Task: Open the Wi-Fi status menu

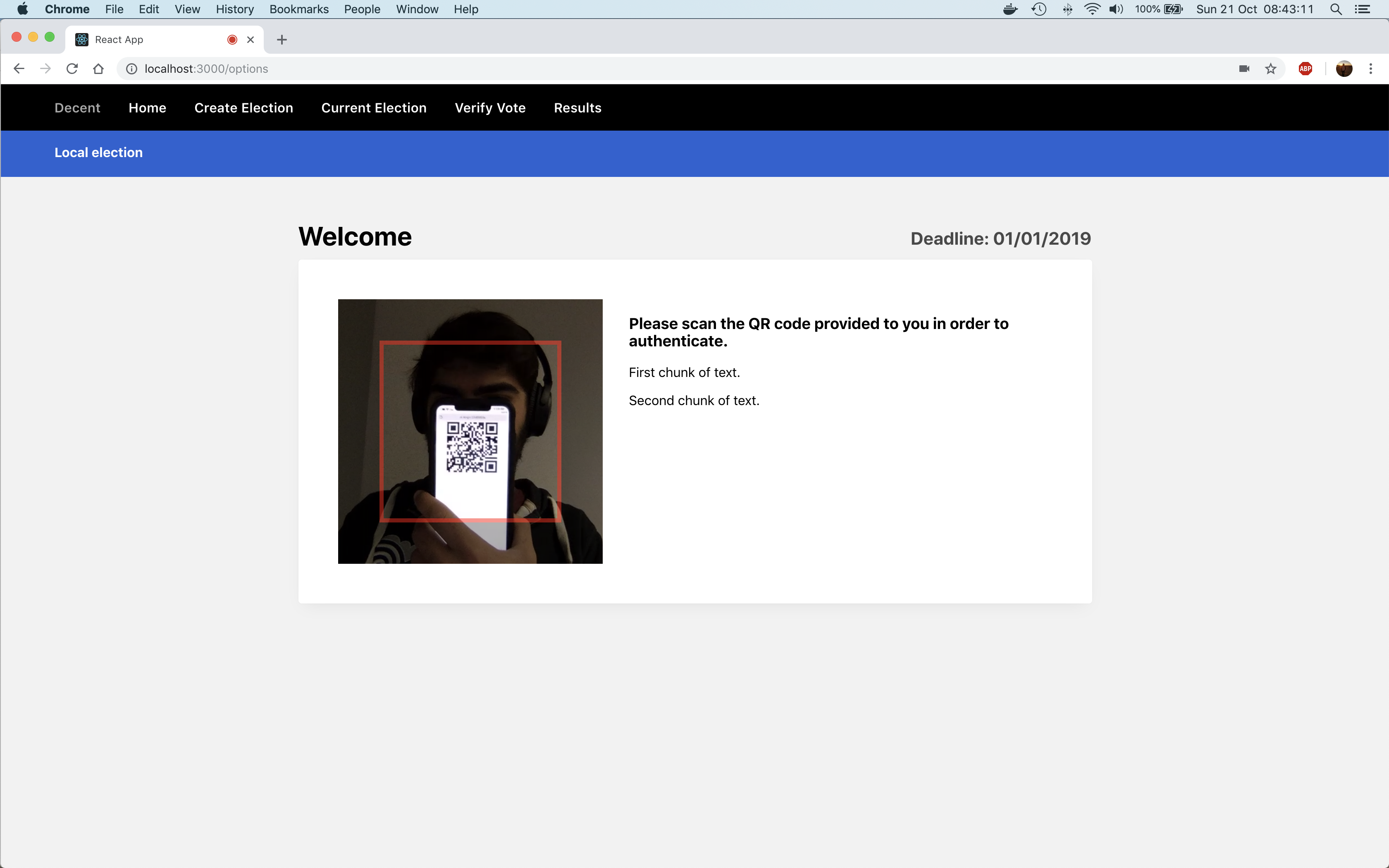Action: click(1092, 9)
